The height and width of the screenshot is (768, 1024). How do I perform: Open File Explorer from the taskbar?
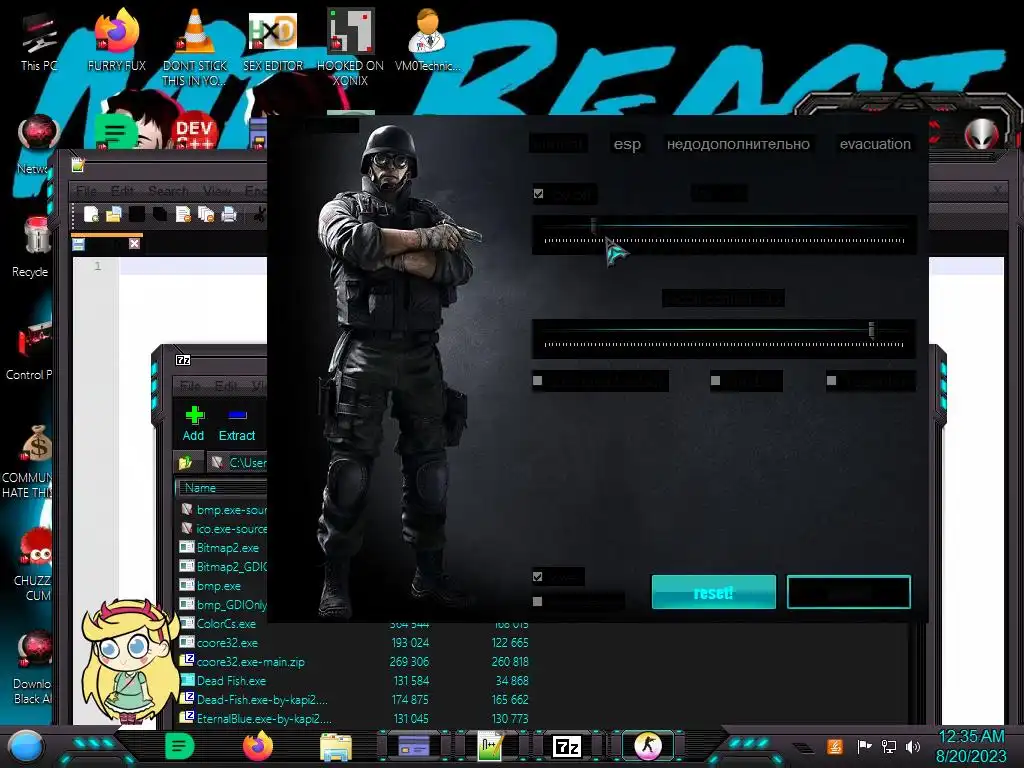coord(336,746)
